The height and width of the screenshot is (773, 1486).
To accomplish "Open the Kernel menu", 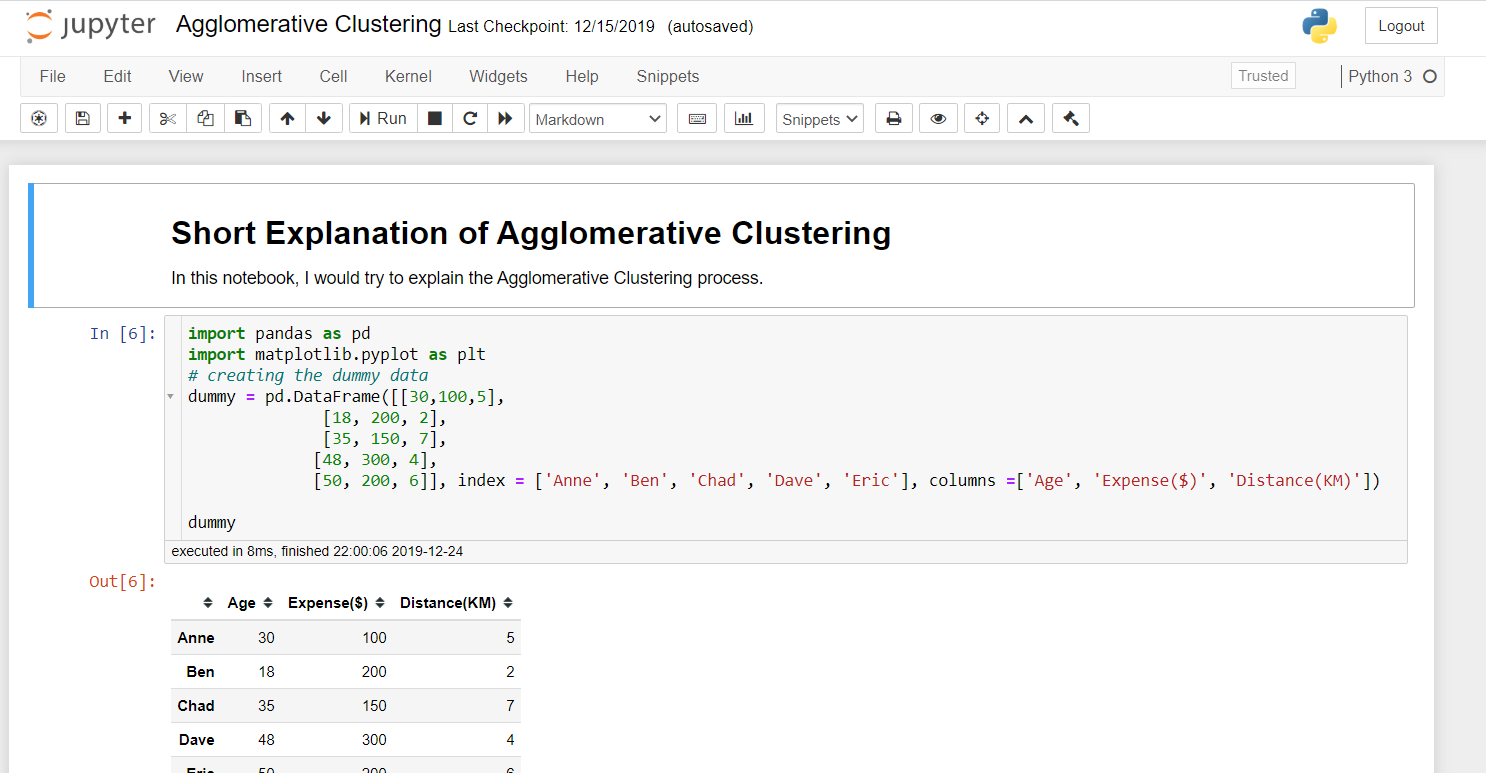I will (x=408, y=76).
